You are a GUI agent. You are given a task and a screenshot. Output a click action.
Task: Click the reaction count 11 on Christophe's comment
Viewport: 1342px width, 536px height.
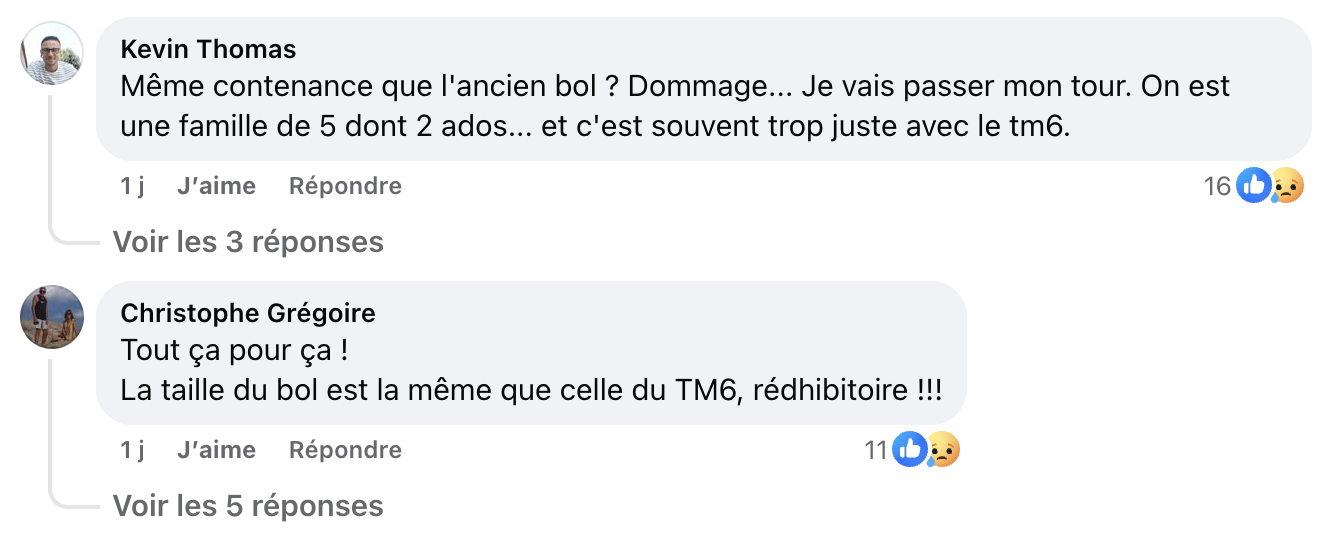tap(876, 450)
